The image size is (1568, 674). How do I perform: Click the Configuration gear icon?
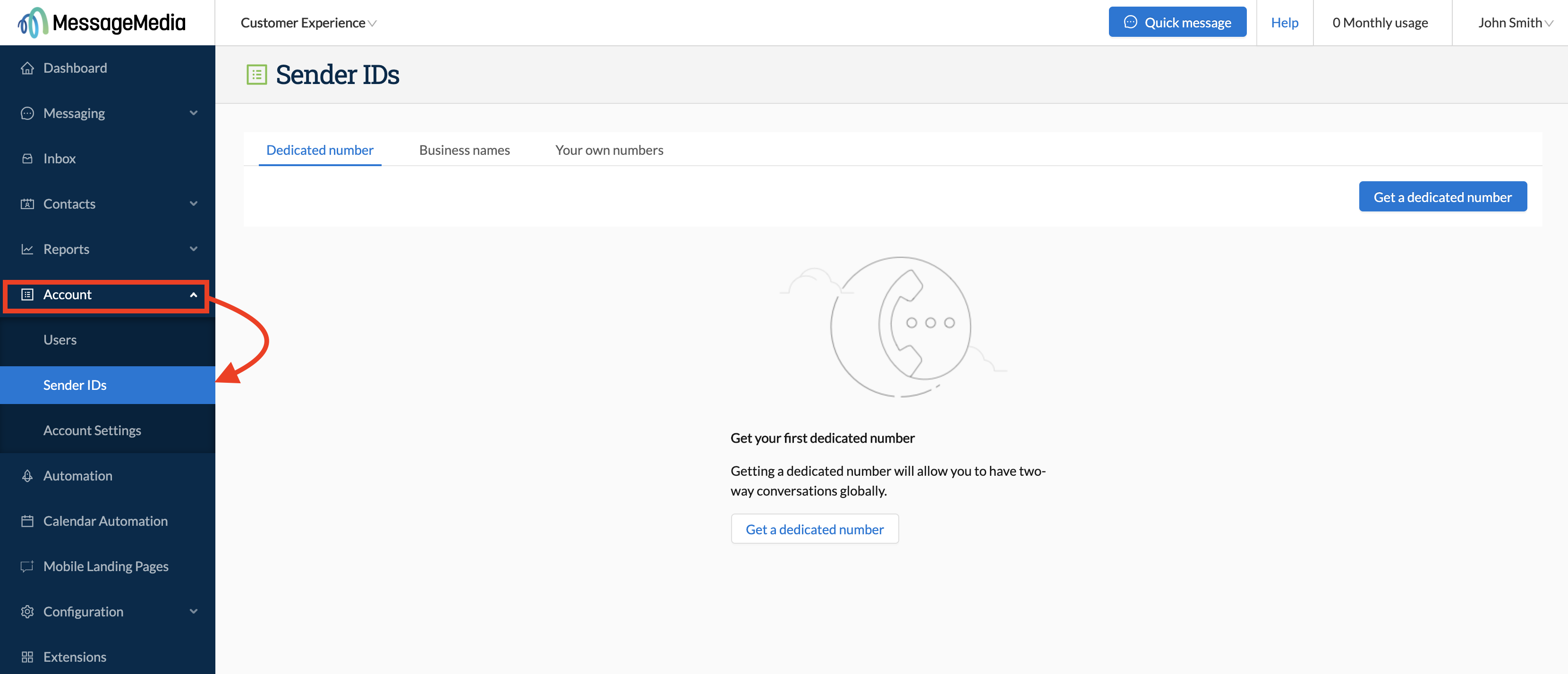(27, 612)
